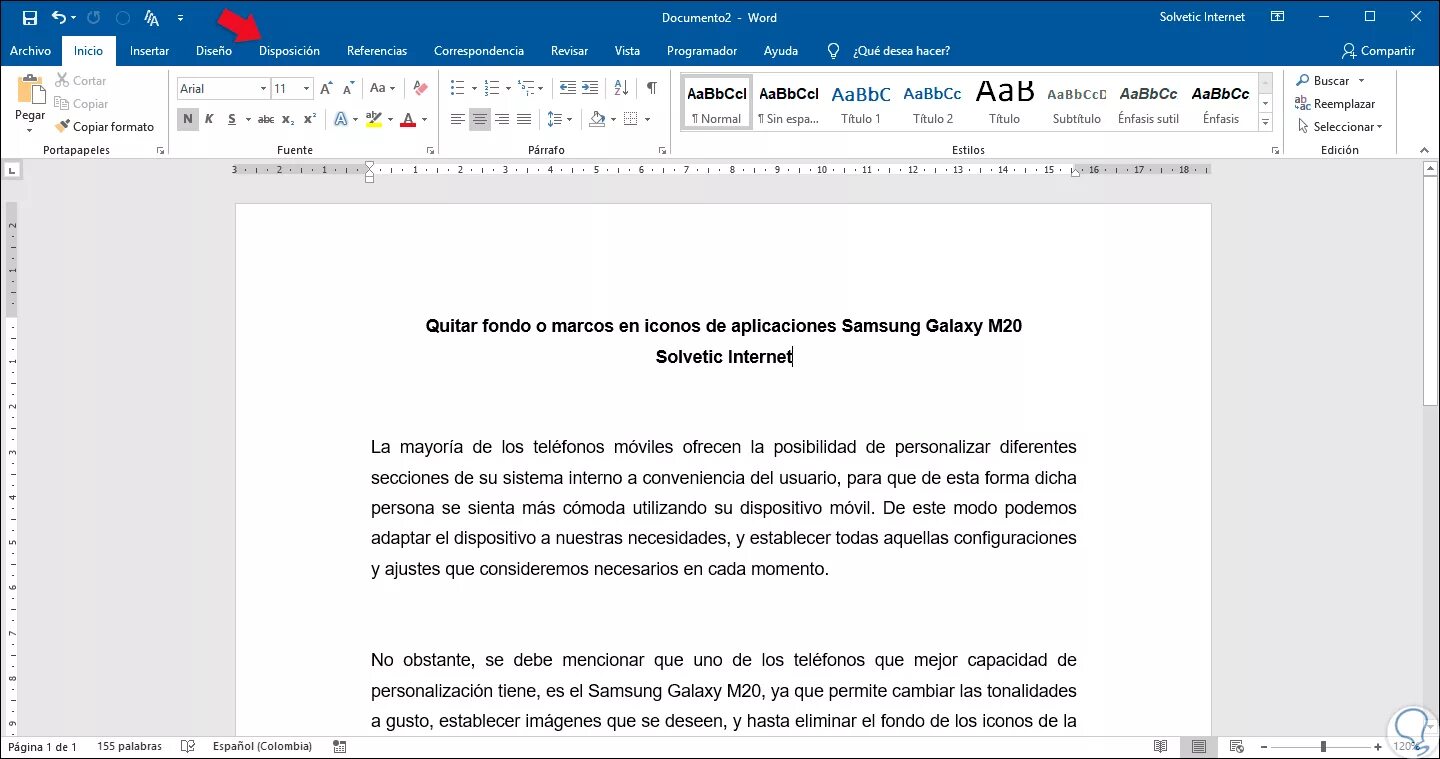Decrease paragraph indent
The height and width of the screenshot is (759, 1440).
click(x=567, y=88)
